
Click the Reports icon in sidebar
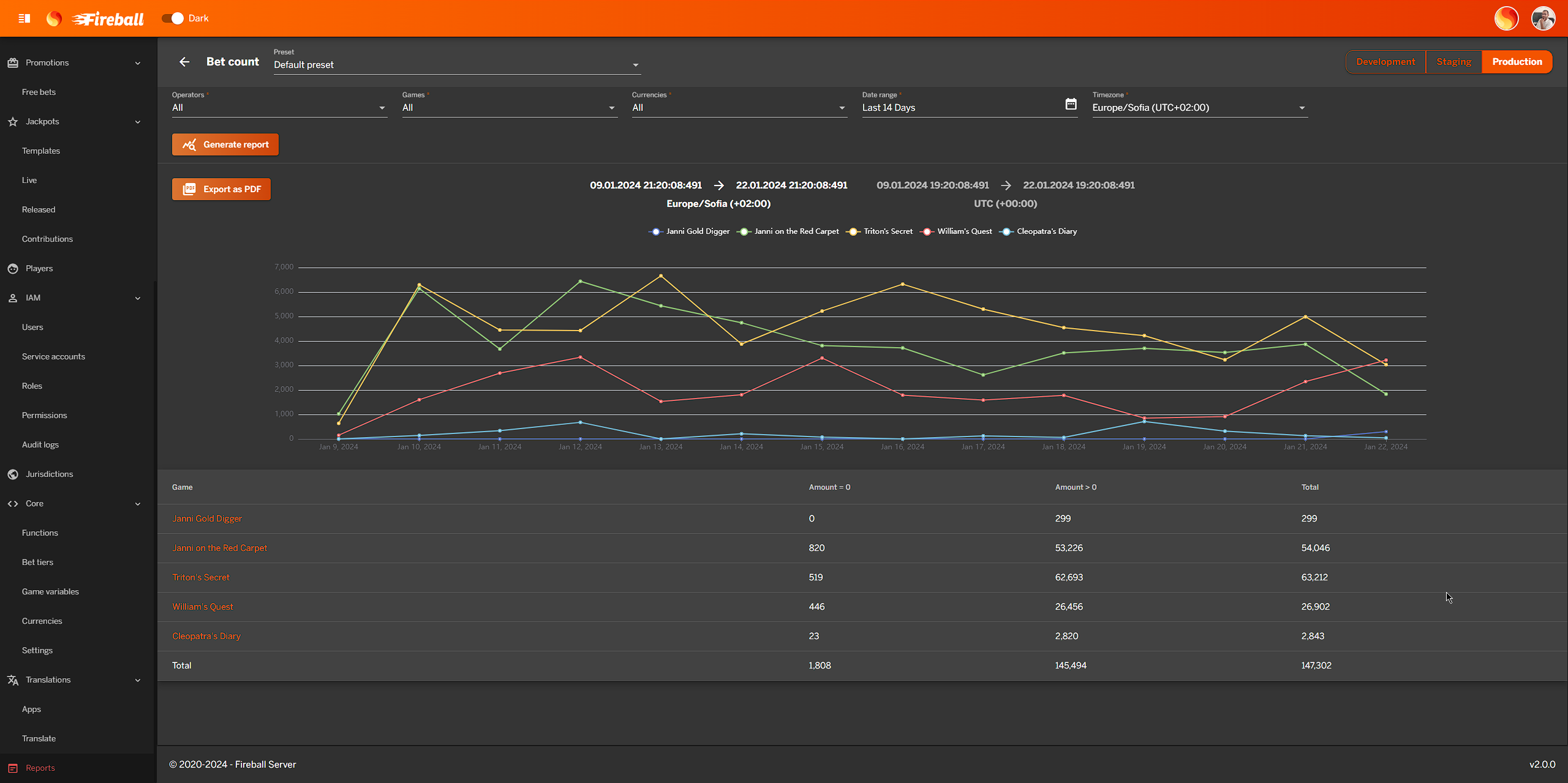13,768
